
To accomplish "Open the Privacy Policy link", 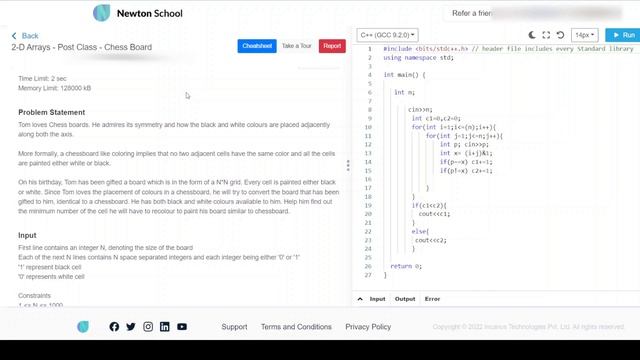I will point(368,327).
